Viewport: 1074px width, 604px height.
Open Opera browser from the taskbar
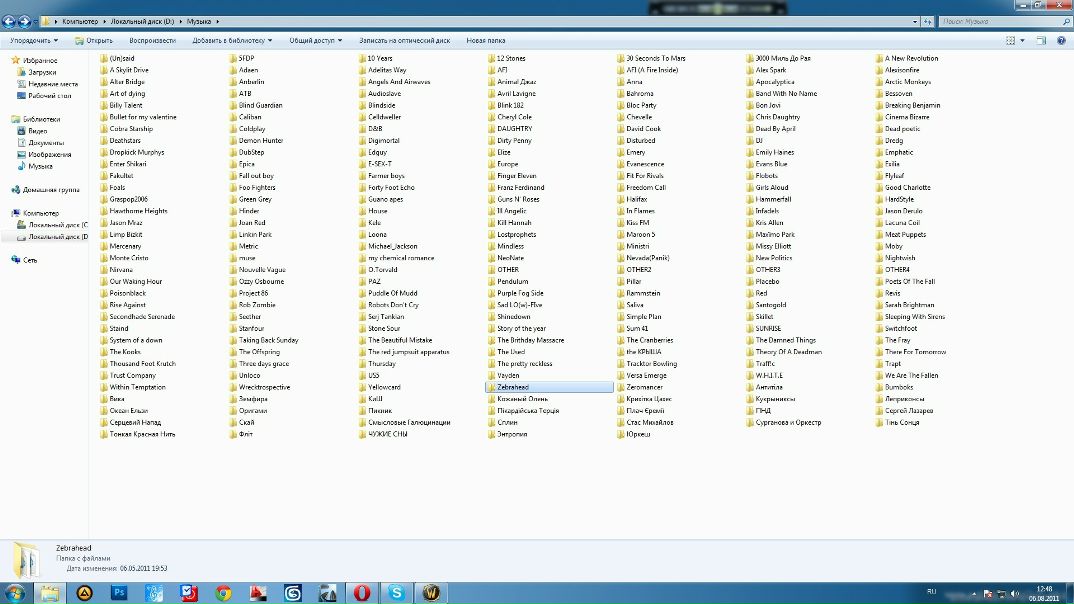(362, 593)
